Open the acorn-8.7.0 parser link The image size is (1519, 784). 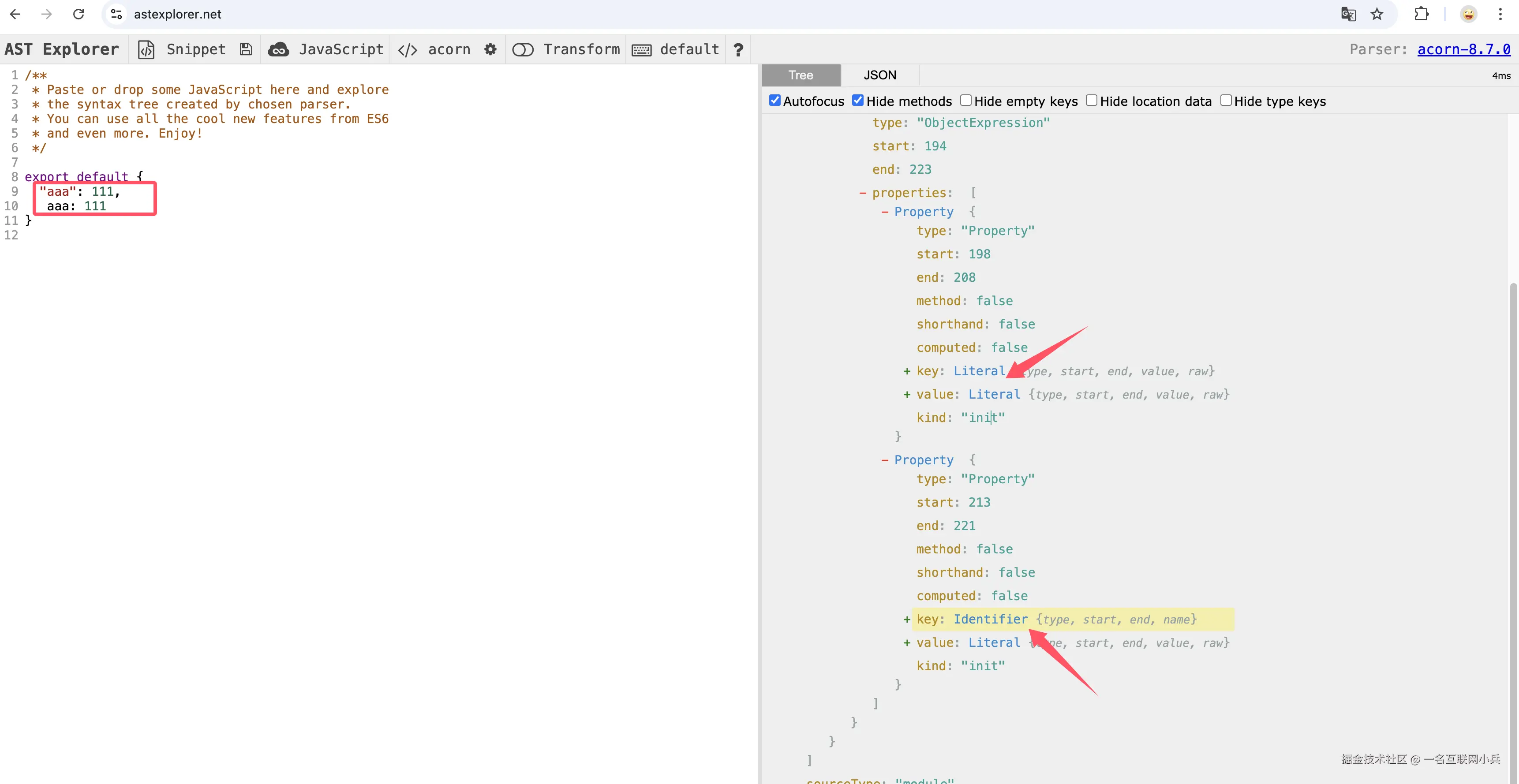[1463, 49]
